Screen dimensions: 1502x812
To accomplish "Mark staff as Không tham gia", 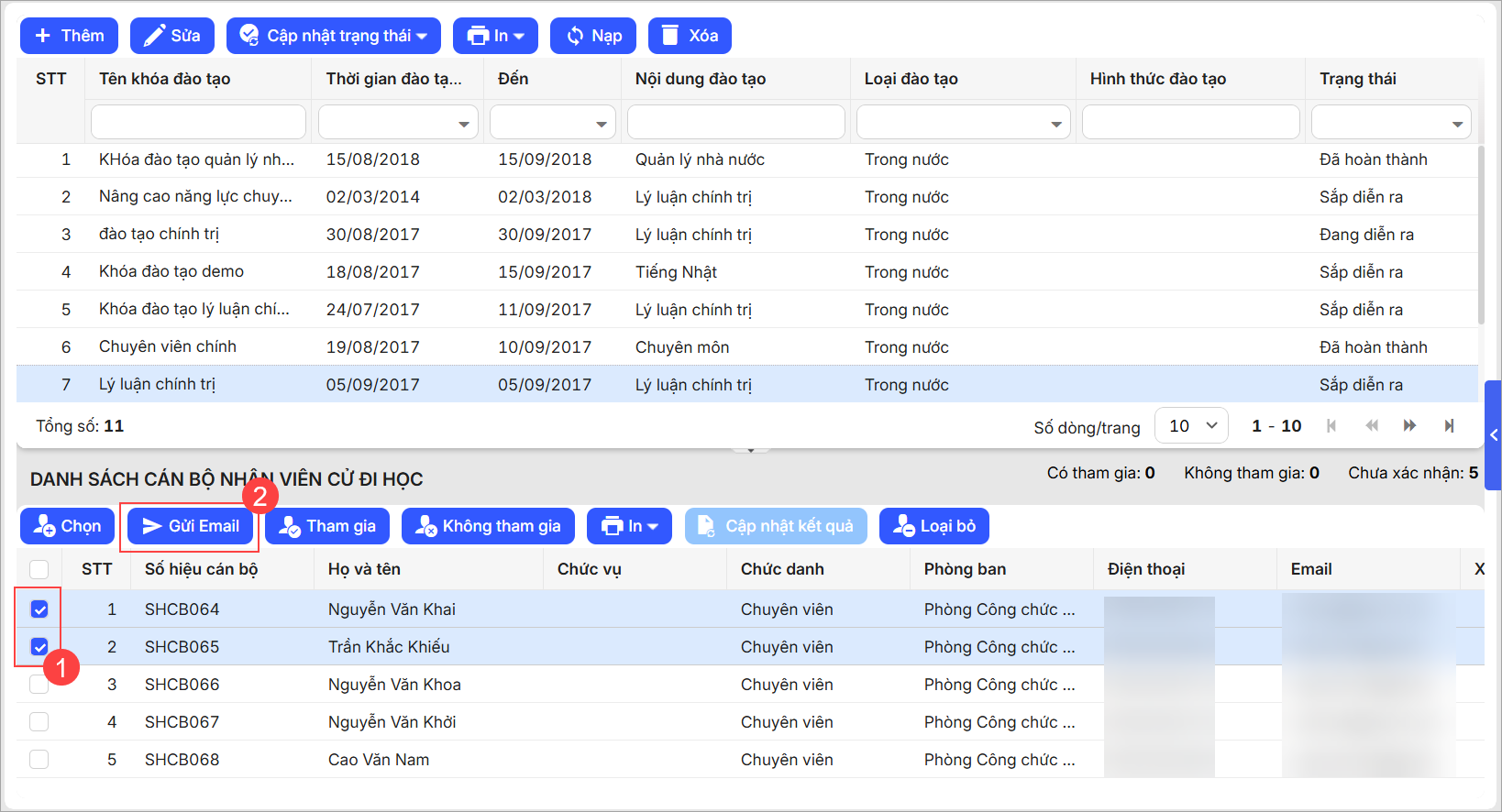I will click(x=488, y=526).
